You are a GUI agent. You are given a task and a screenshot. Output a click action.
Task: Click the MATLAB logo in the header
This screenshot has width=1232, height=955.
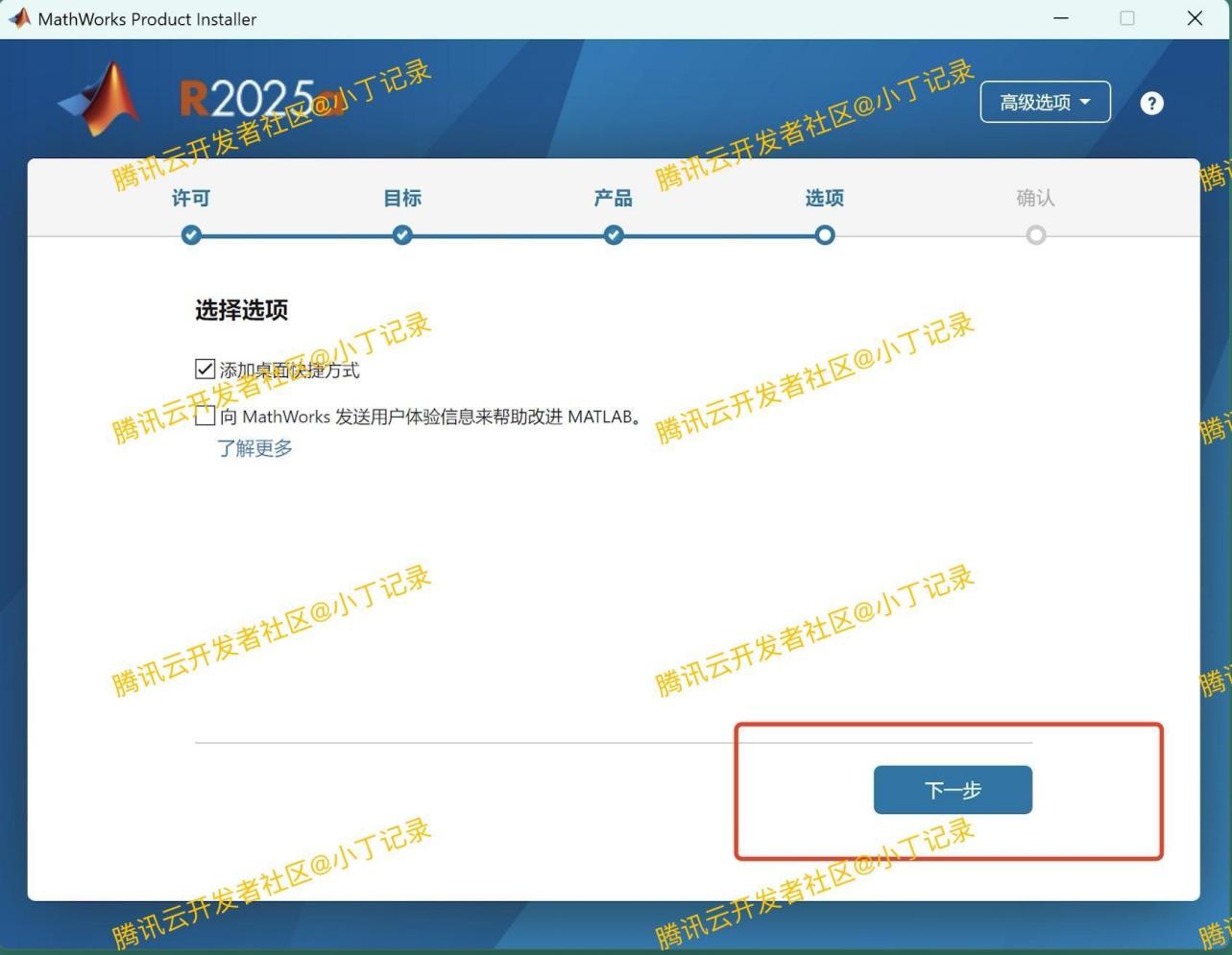click(x=100, y=99)
